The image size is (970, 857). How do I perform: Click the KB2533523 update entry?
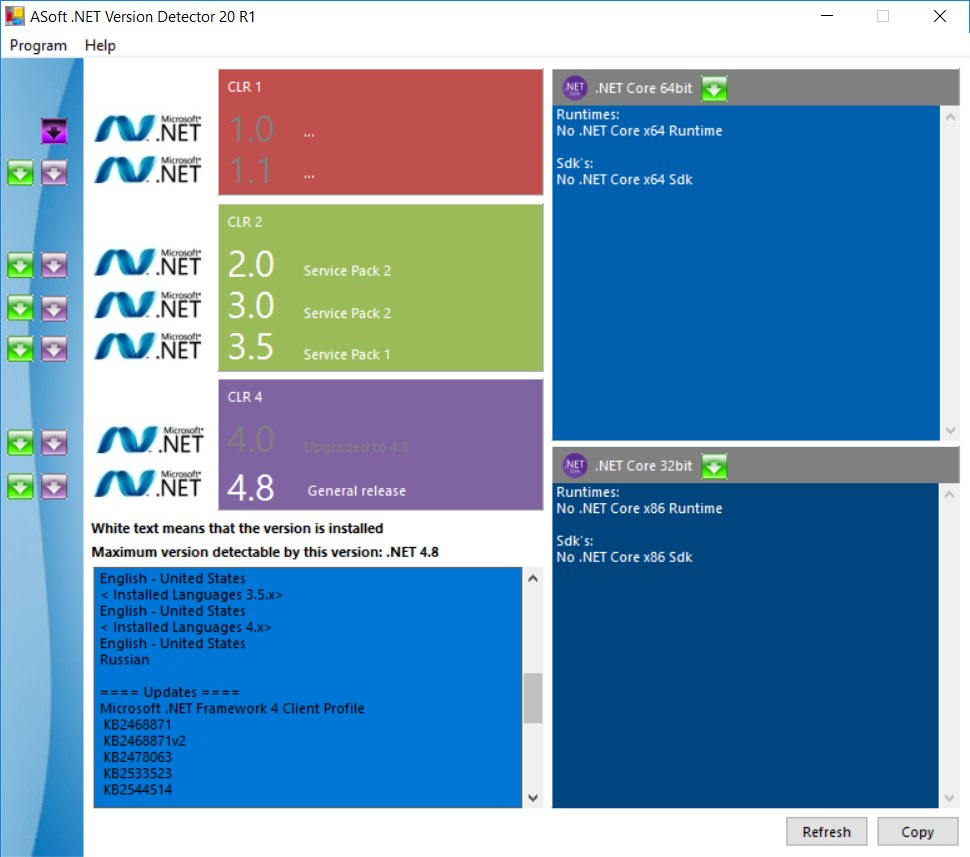(x=137, y=773)
